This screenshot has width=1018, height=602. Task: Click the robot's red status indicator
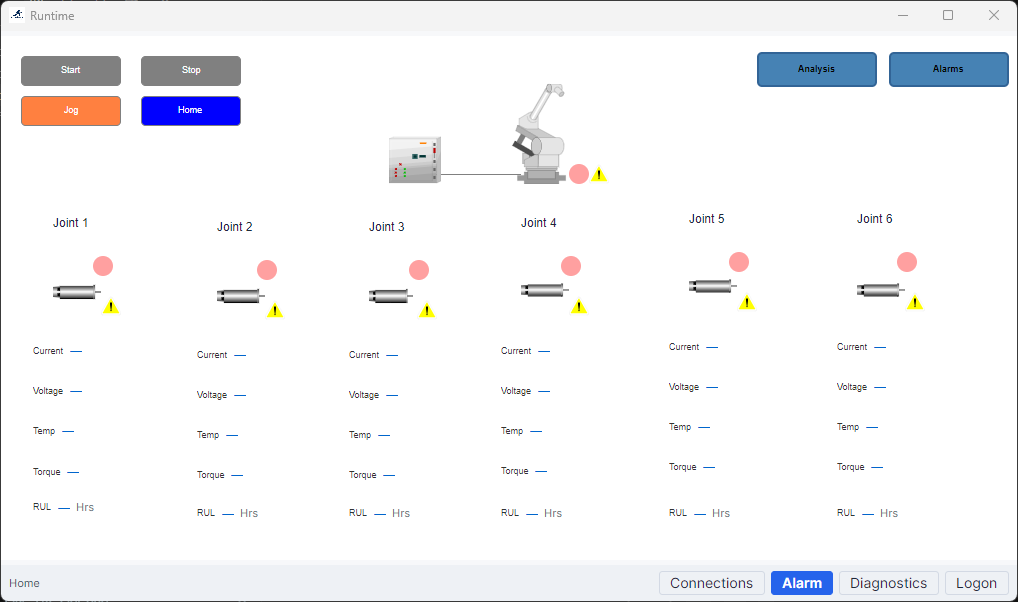pyautogui.click(x=579, y=174)
